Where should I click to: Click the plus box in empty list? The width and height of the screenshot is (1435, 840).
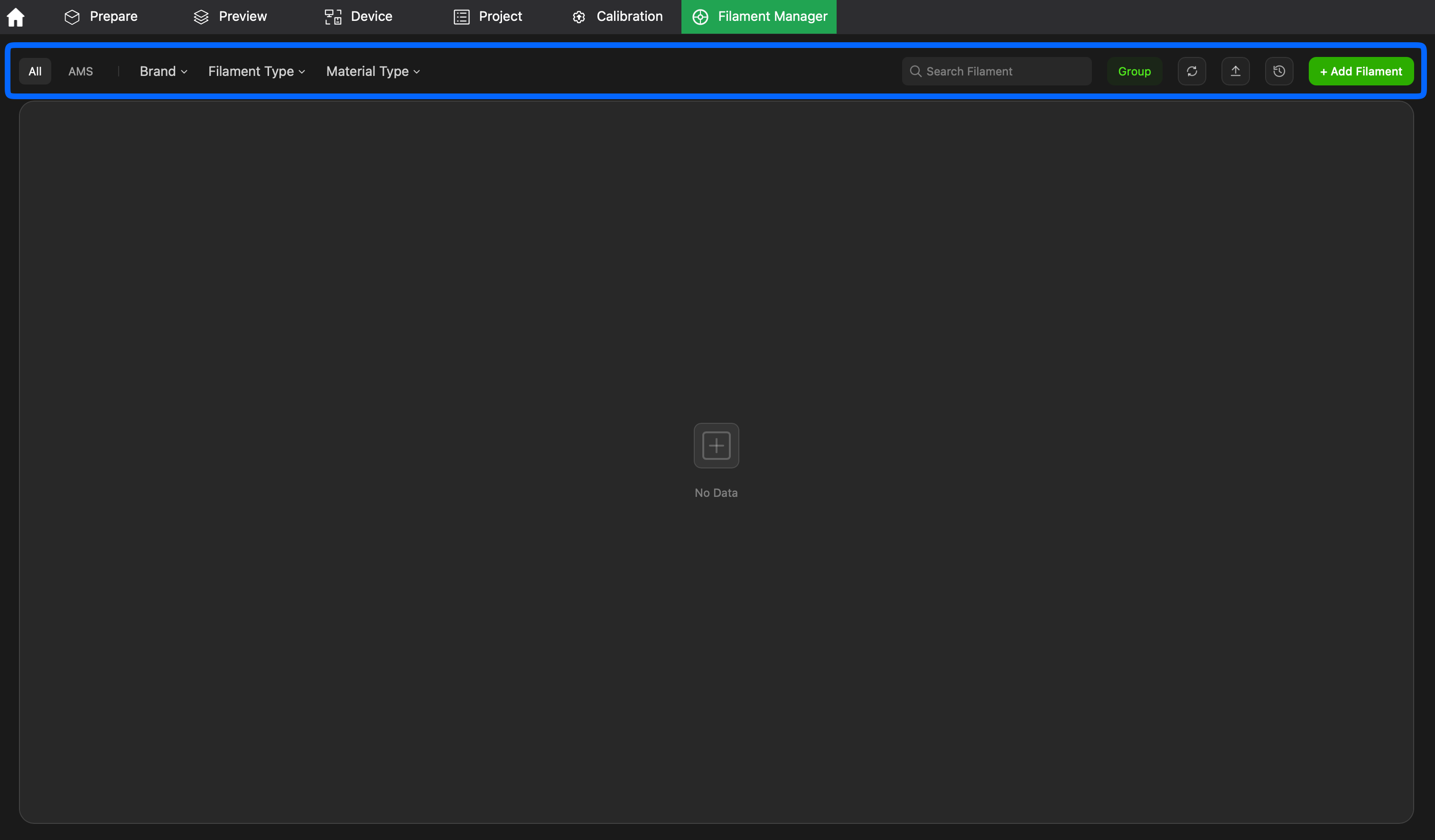click(x=717, y=445)
